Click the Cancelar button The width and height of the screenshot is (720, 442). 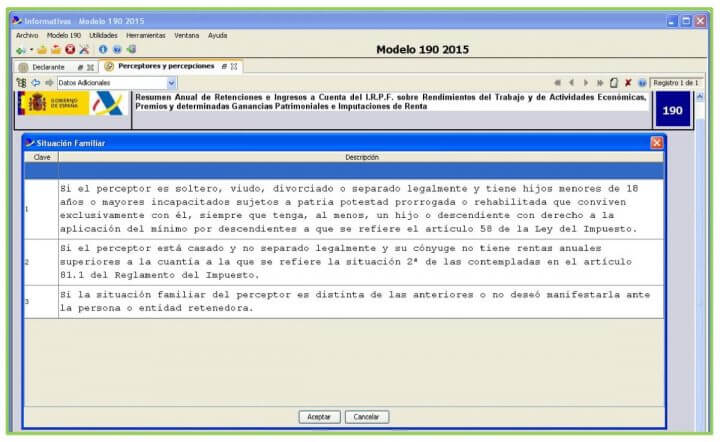366,417
